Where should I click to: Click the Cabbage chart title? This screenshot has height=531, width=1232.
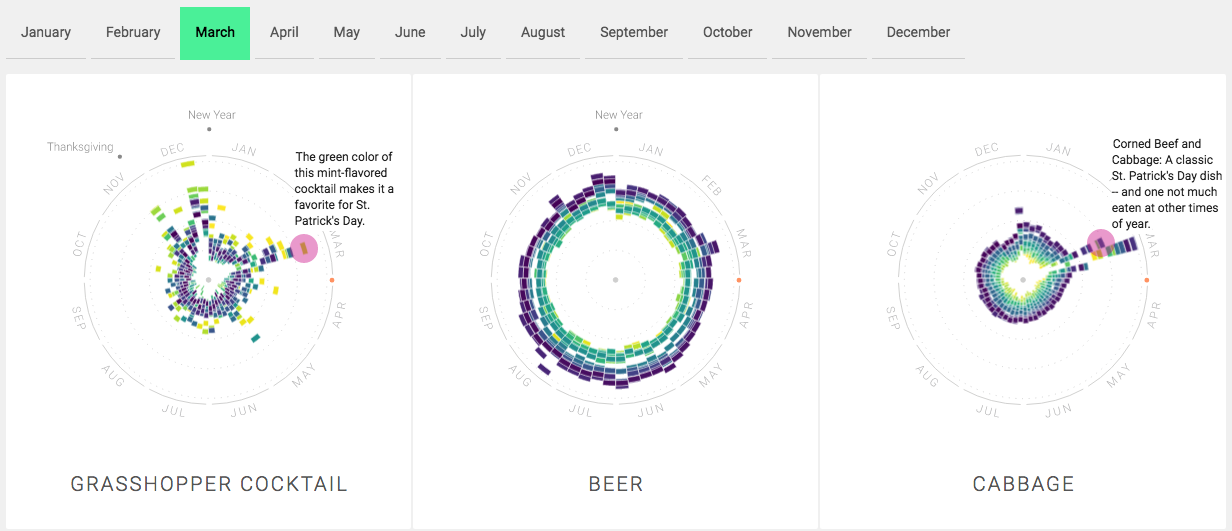tap(1023, 484)
